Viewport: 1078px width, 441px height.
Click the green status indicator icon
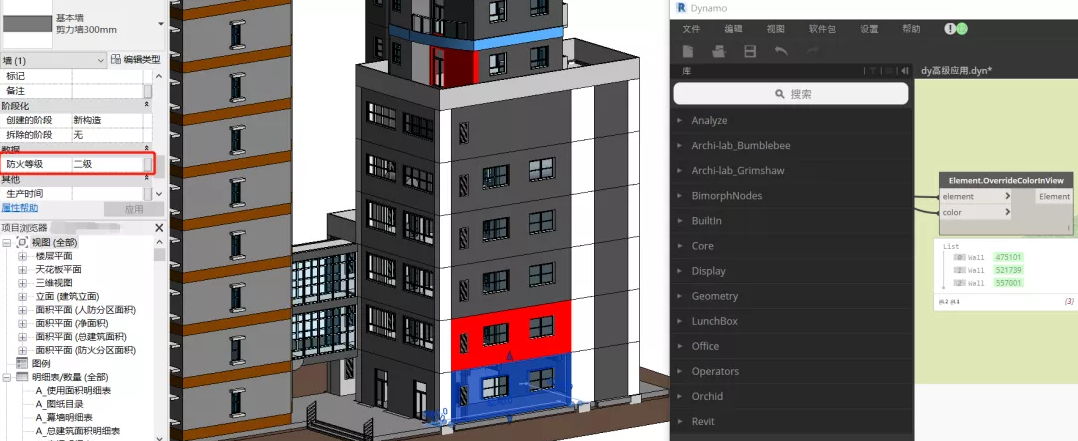[x=962, y=29]
